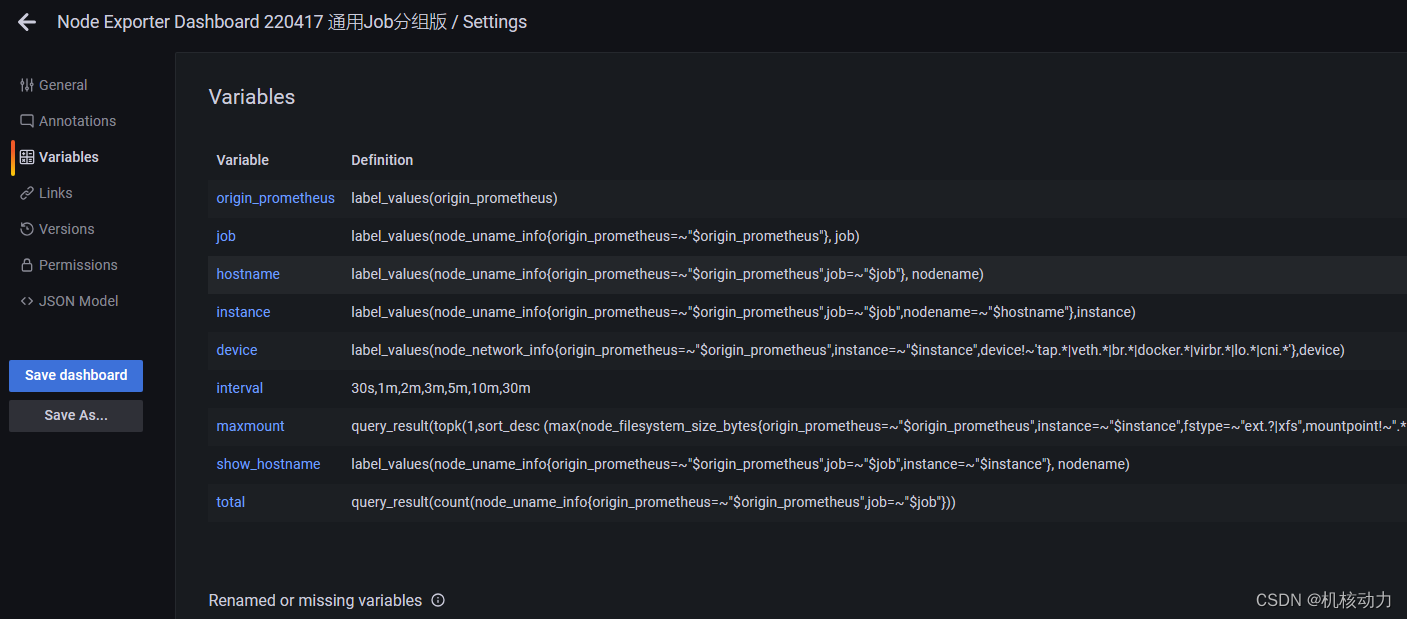The height and width of the screenshot is (619, 1407).
Task: Click the Annotations comment icon
Action: (27, 121)
